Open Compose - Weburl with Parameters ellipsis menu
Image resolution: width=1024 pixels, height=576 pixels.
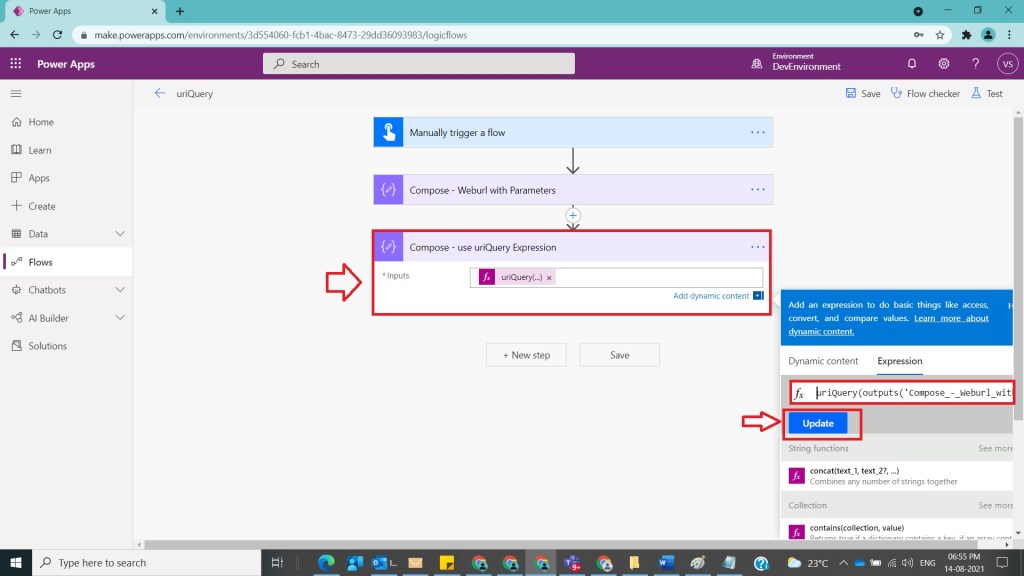pyautogui.click(x=757, y=190)
